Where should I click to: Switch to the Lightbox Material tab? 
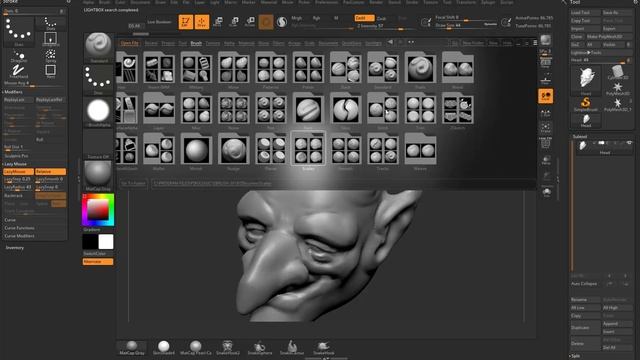pos(246,43)
